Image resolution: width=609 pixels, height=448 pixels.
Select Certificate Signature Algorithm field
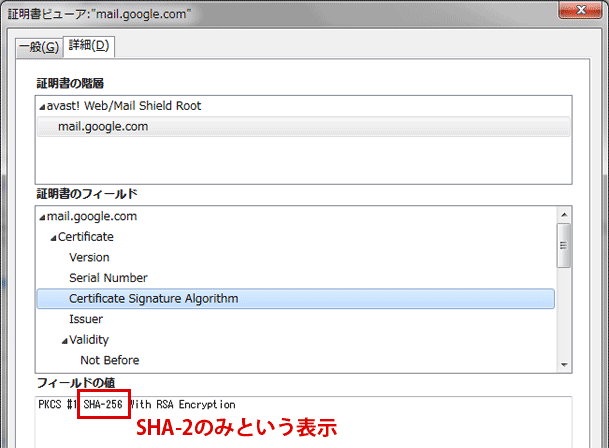(296, 299)
